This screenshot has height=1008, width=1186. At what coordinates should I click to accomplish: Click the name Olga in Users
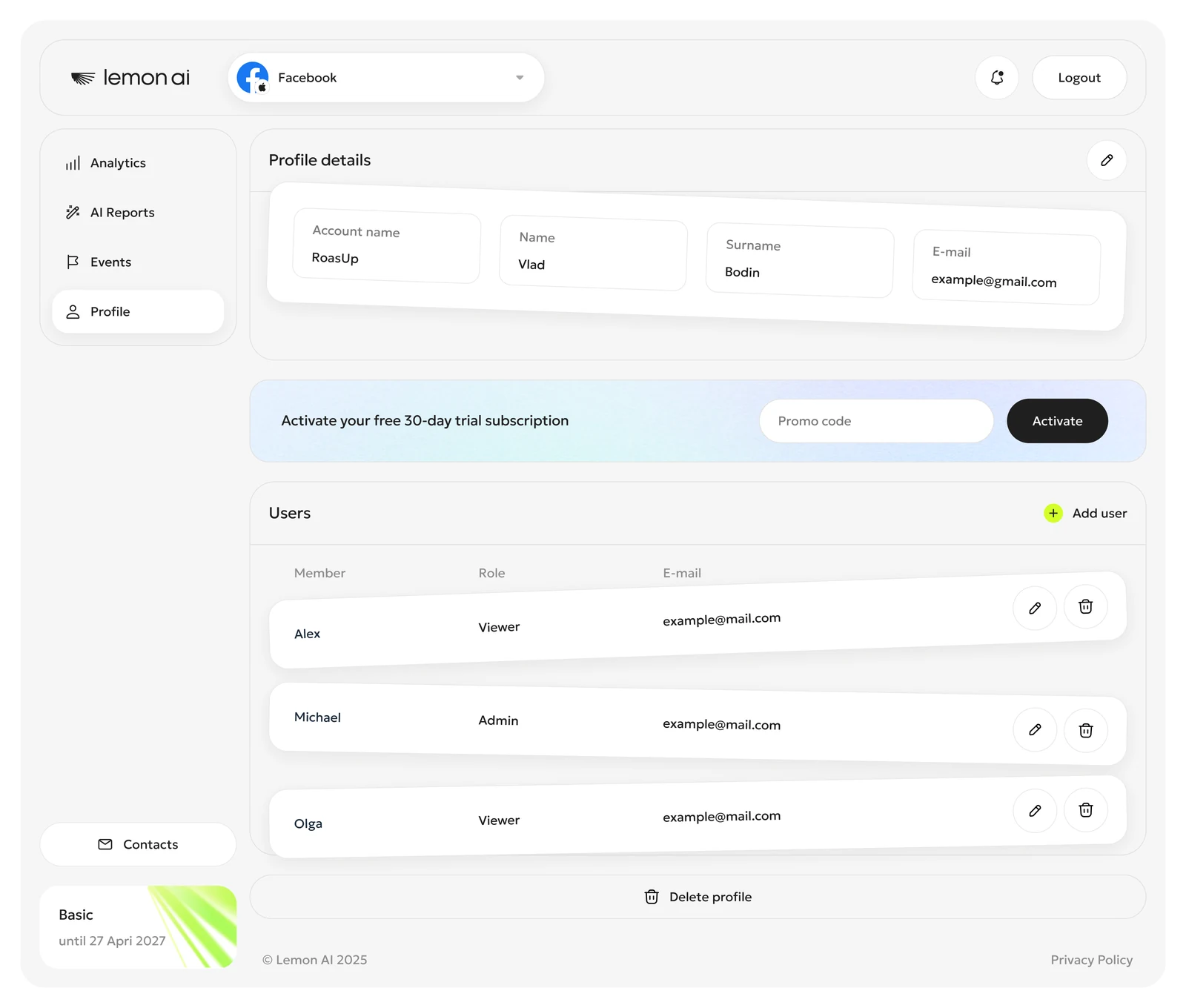pos(308,824)
